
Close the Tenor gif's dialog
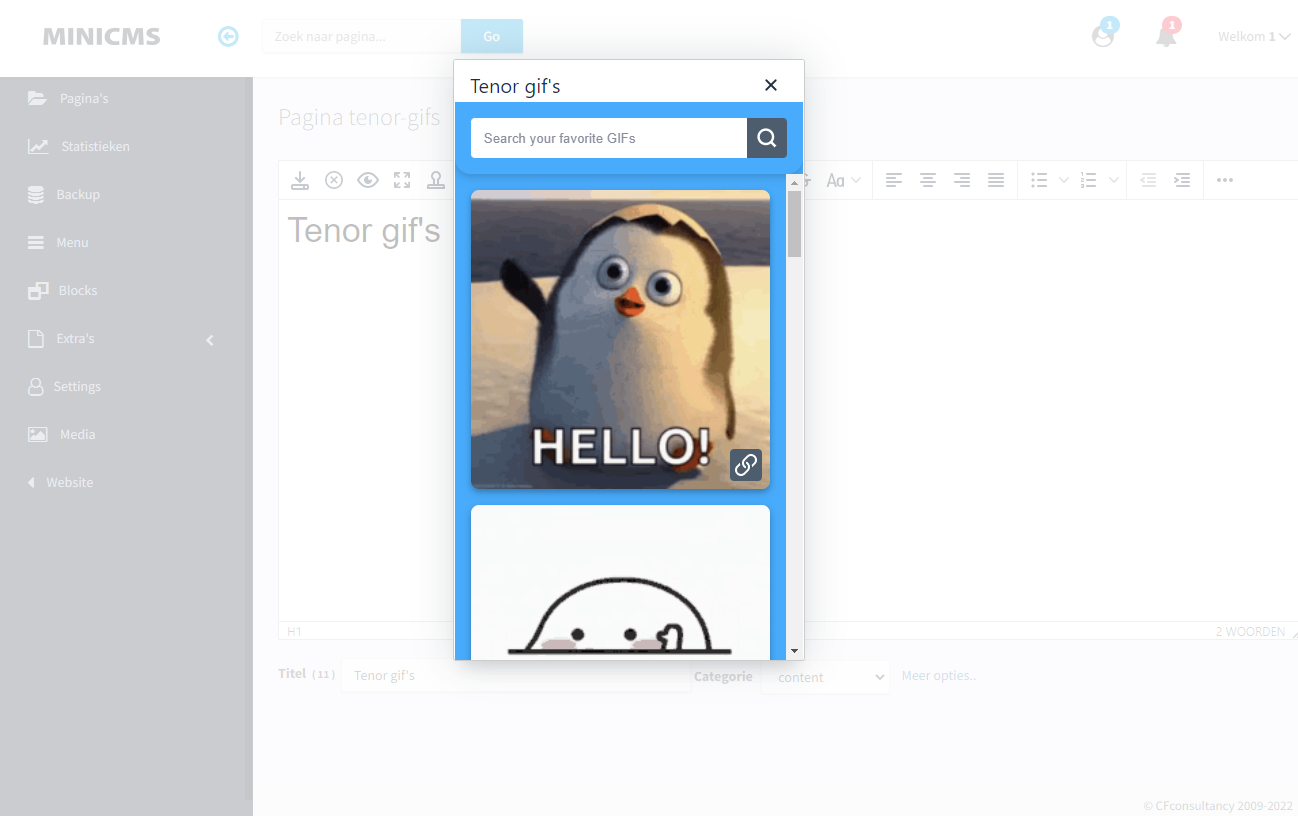pyautogui.click(x=771, y=85)
